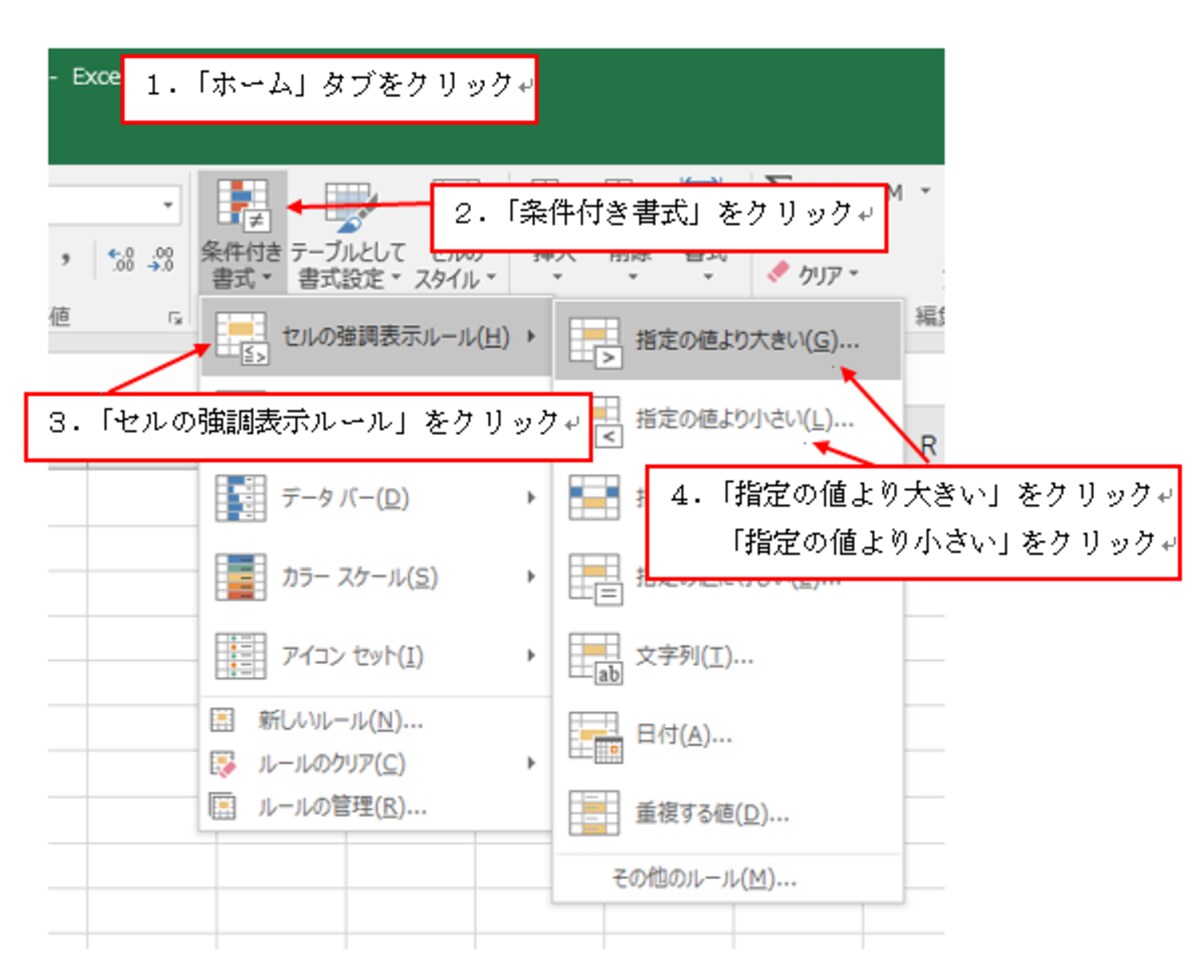Click the equal-to rule icon

(594, 577)
